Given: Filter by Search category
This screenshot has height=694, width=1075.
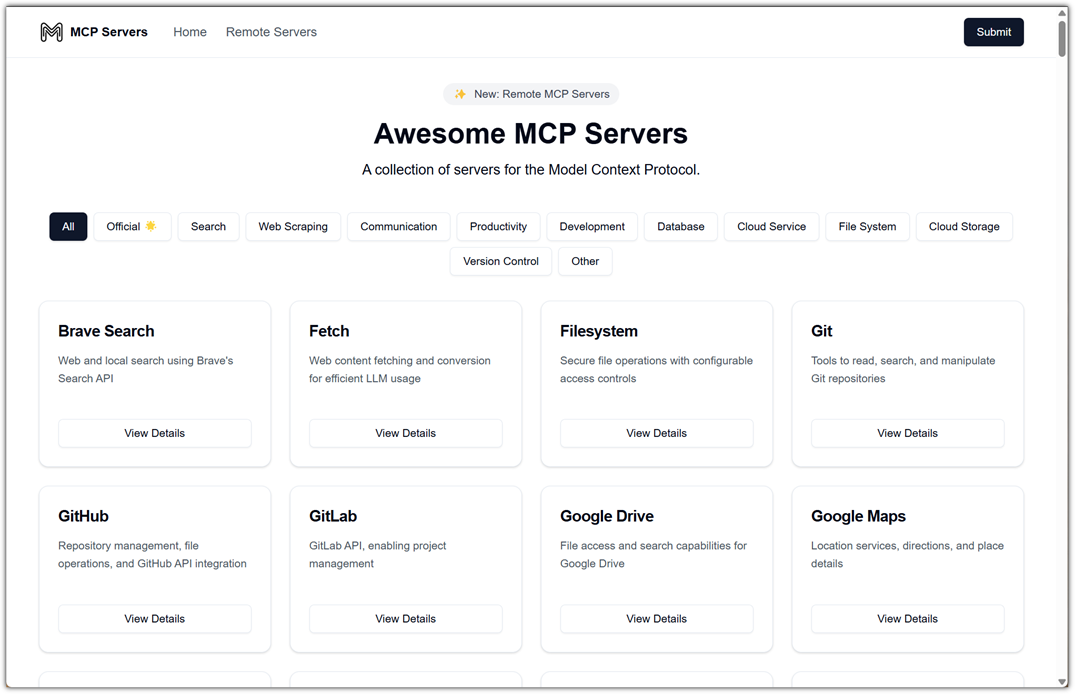Looking at the screenshot, I should pos(208,226).
